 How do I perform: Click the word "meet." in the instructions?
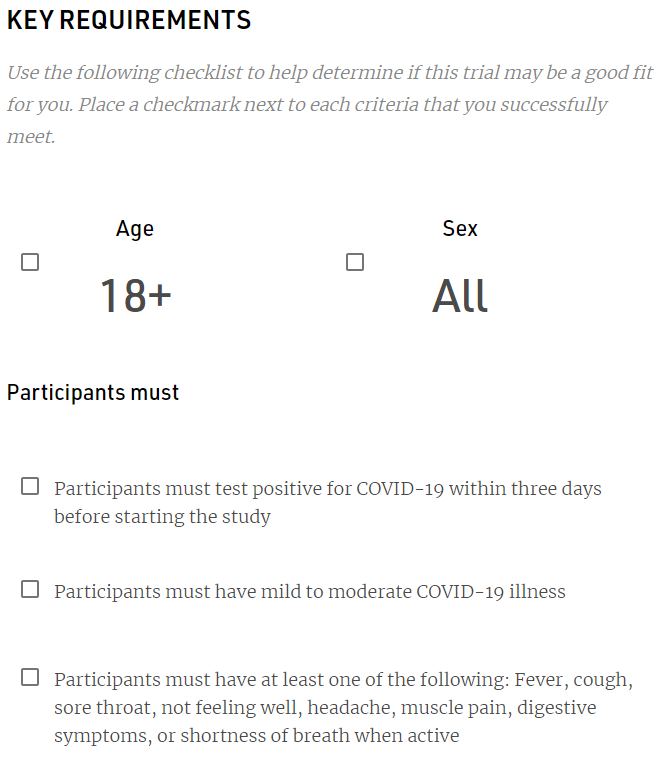click(31, 136)
